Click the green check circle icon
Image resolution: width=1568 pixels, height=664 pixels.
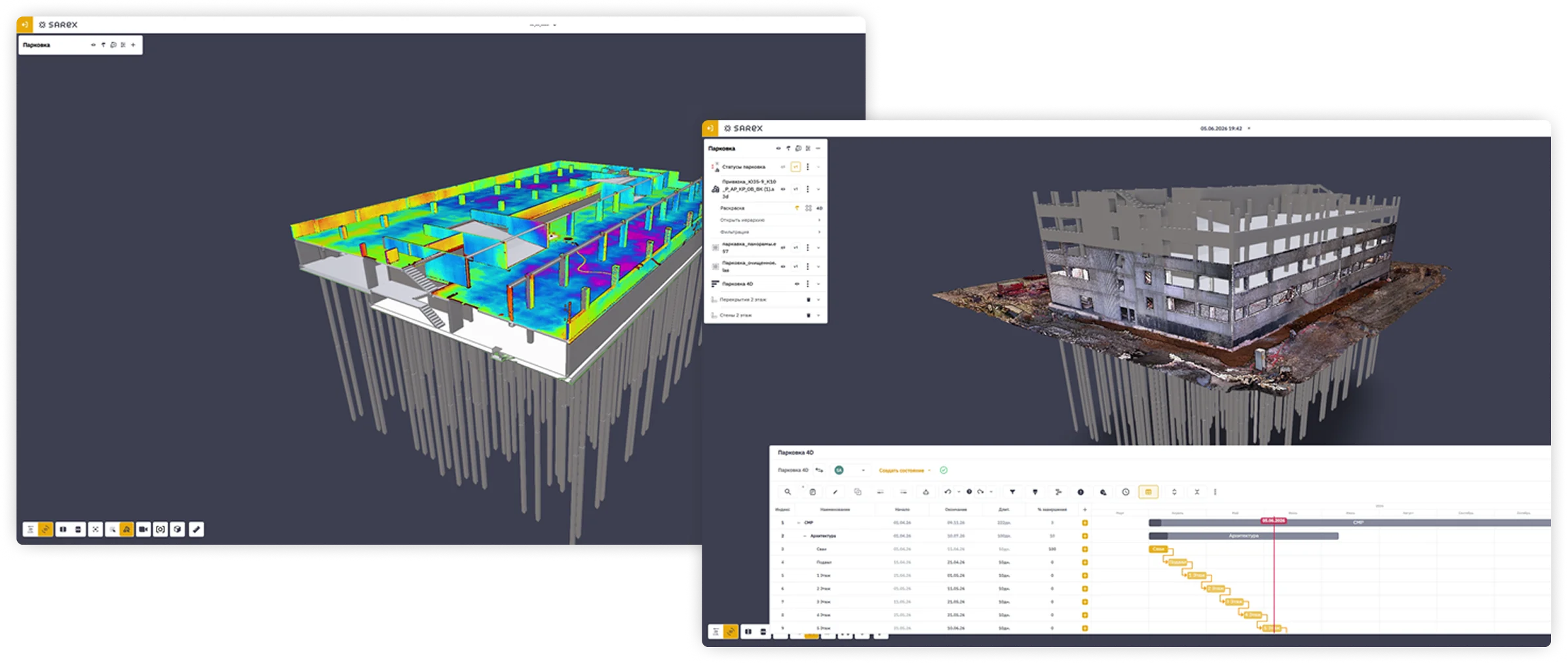coord(944,470)
